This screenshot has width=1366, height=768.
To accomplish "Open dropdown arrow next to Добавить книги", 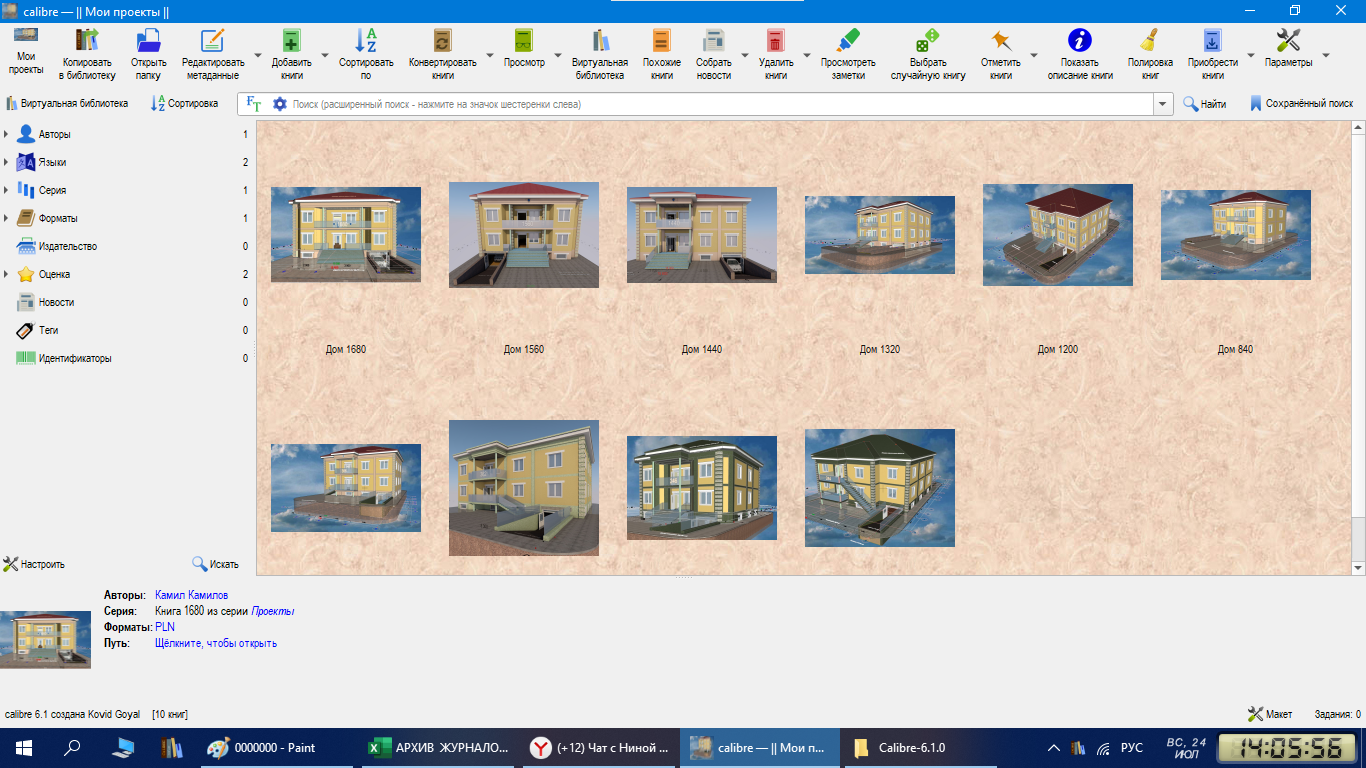I will click(x=325, y=56).
